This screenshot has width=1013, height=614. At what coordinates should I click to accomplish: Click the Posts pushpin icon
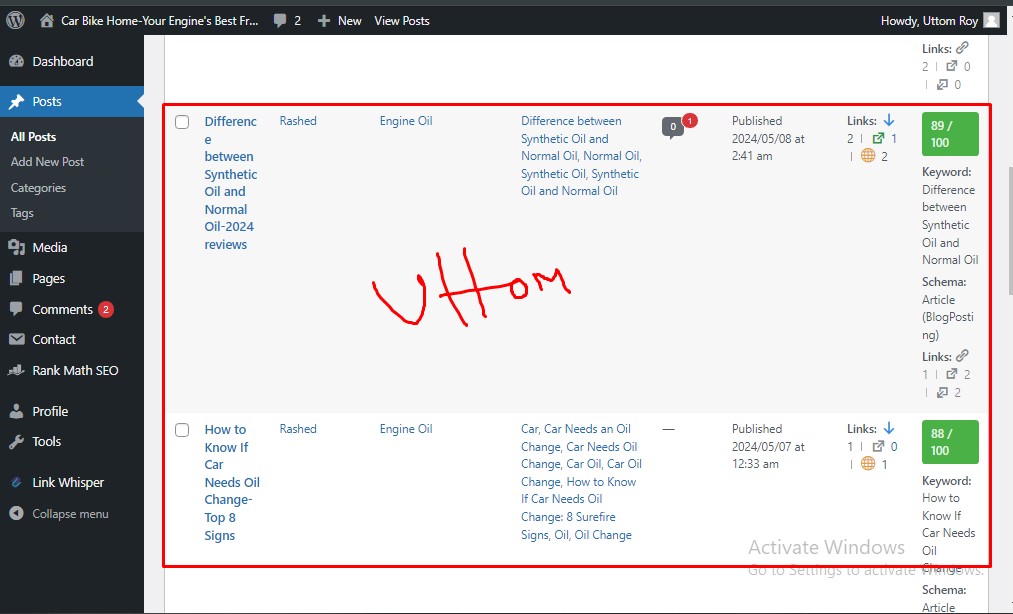coord(16,101)
